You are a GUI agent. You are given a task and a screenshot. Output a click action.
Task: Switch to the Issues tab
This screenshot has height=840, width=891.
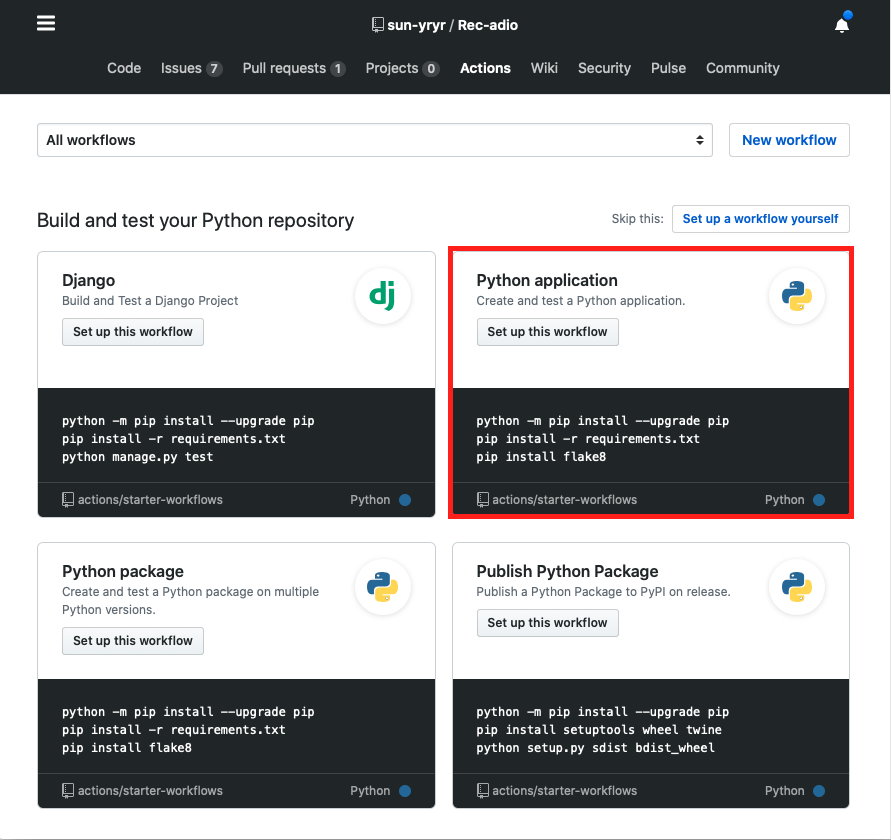point(191,68)
